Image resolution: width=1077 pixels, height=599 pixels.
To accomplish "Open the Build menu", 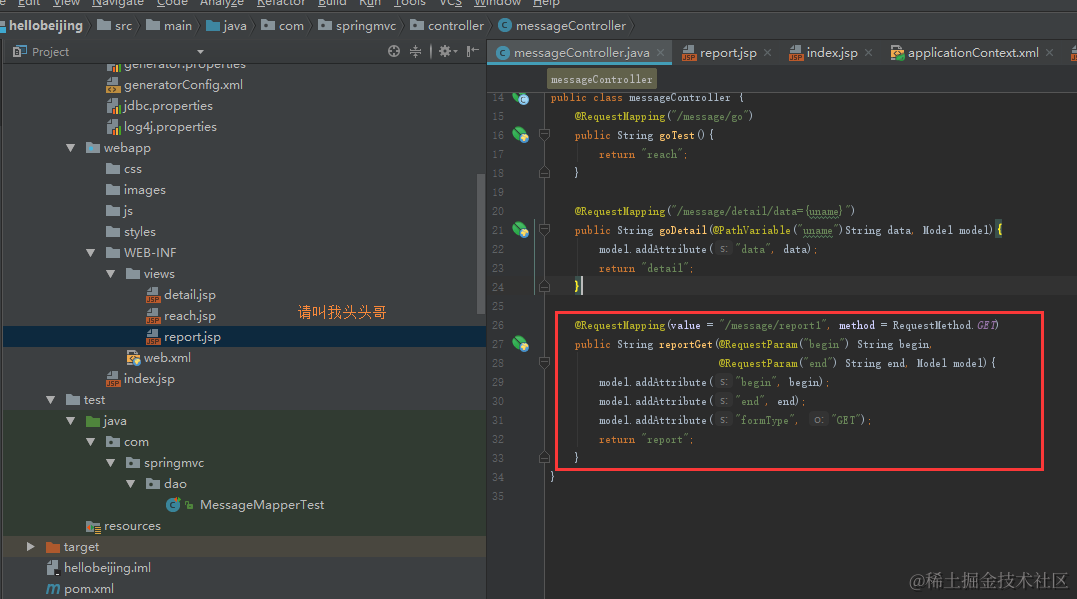I will [x=332, y=3].
